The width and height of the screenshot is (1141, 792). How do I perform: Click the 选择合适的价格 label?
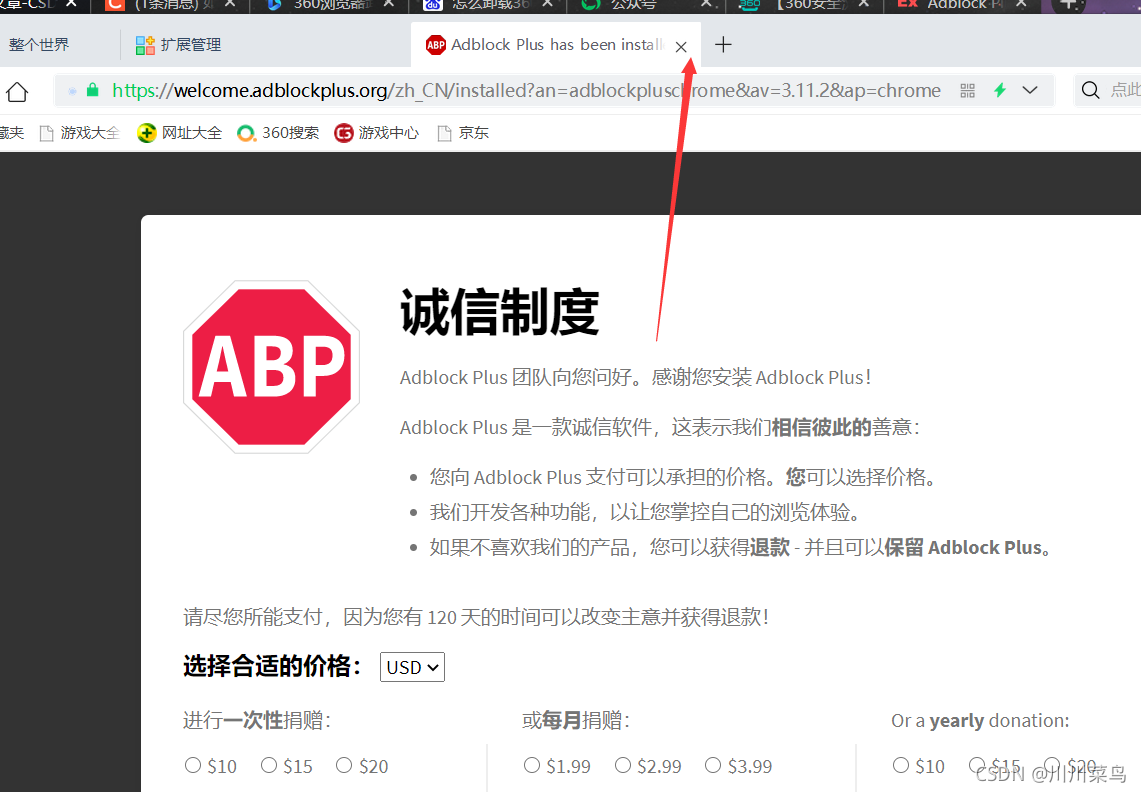(x=272, y=666)
